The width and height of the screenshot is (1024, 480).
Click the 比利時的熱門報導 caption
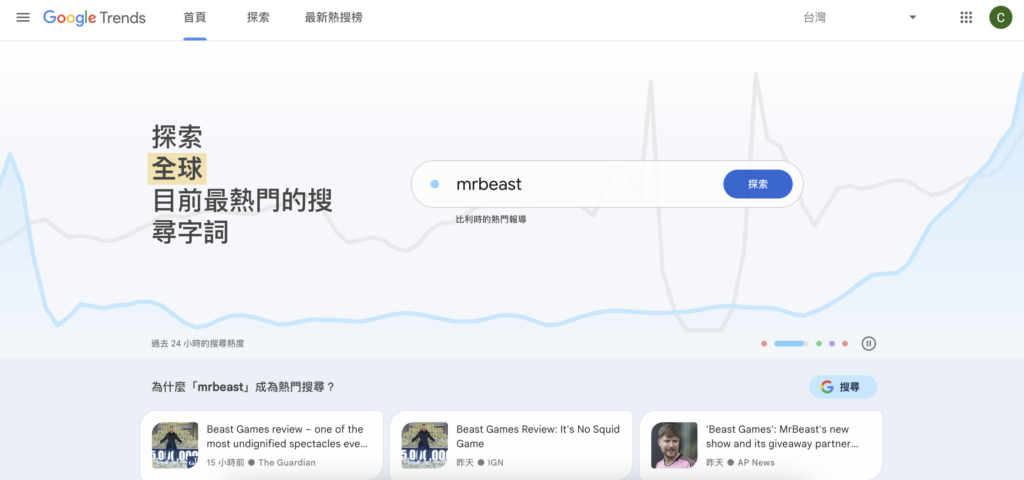(491, 220)
